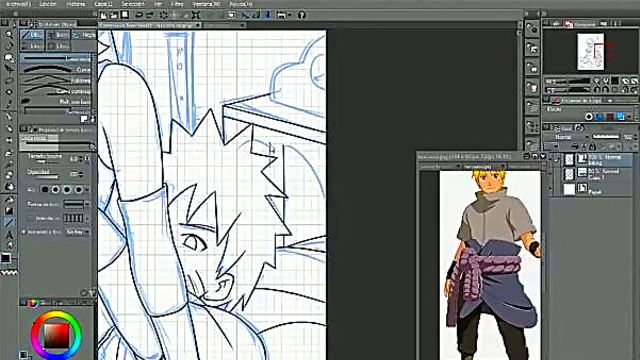Screen dimensions: 640x360
Task: Click the help question mark icon
Action: (x=302, y=16)
